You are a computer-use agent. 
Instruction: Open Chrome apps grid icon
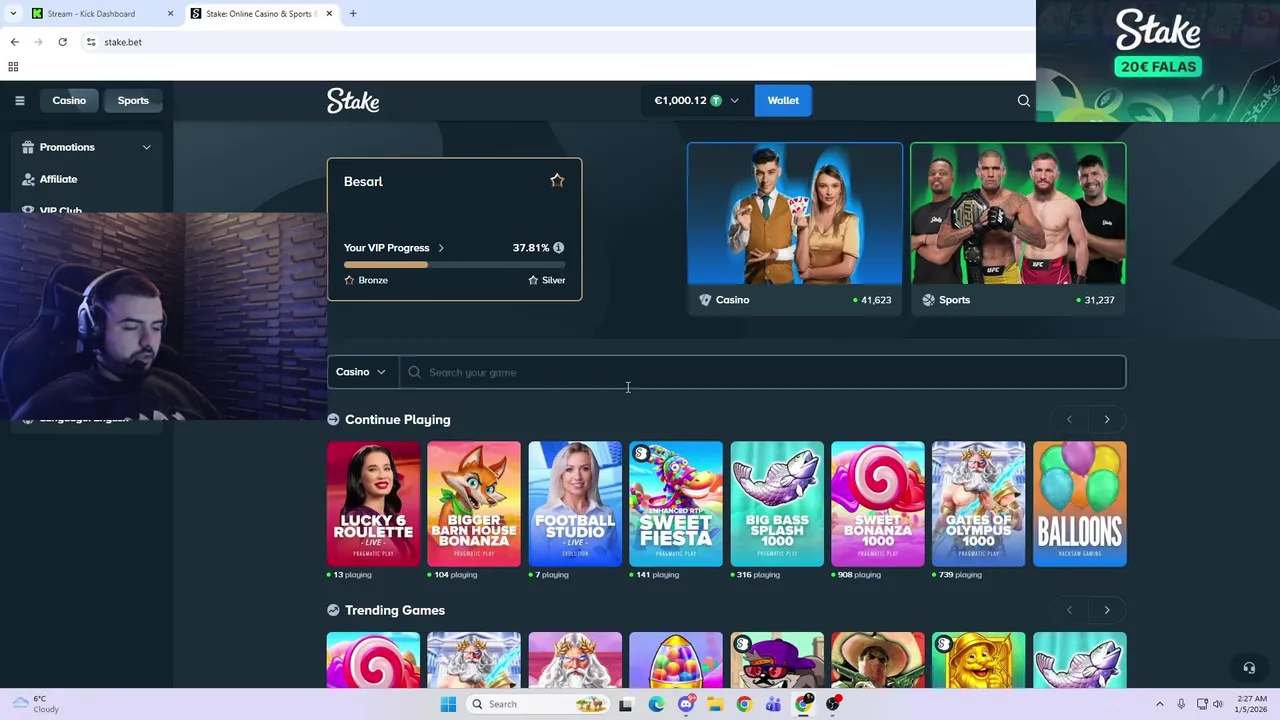pos(13,67)
